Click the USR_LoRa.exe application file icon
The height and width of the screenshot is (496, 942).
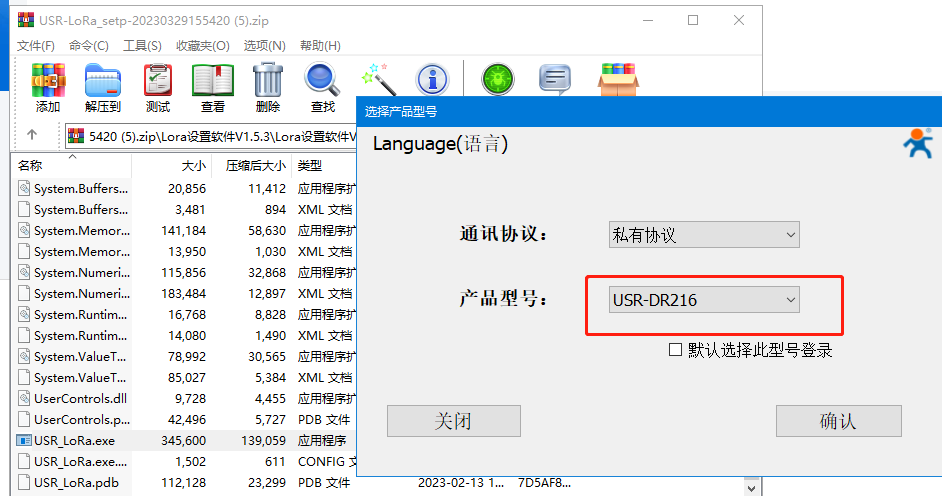(x=23, y=441)
